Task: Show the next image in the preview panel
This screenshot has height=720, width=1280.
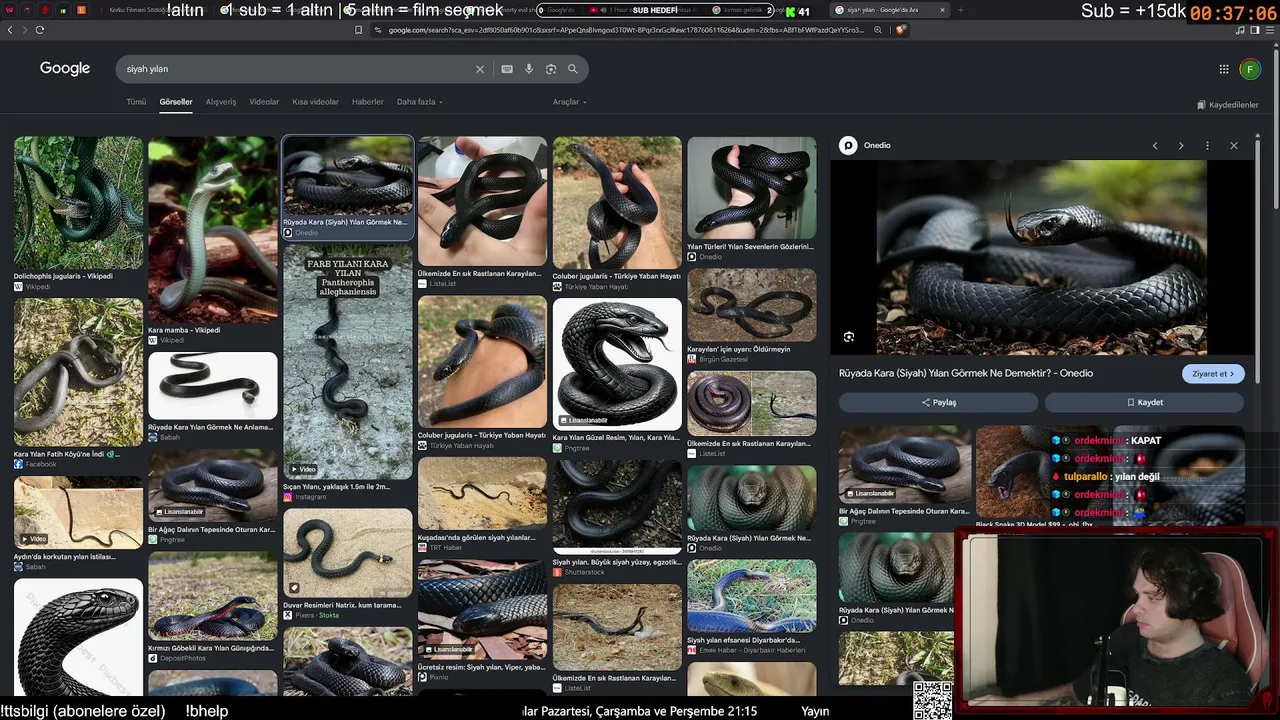Action: [x=1181, y=146]
